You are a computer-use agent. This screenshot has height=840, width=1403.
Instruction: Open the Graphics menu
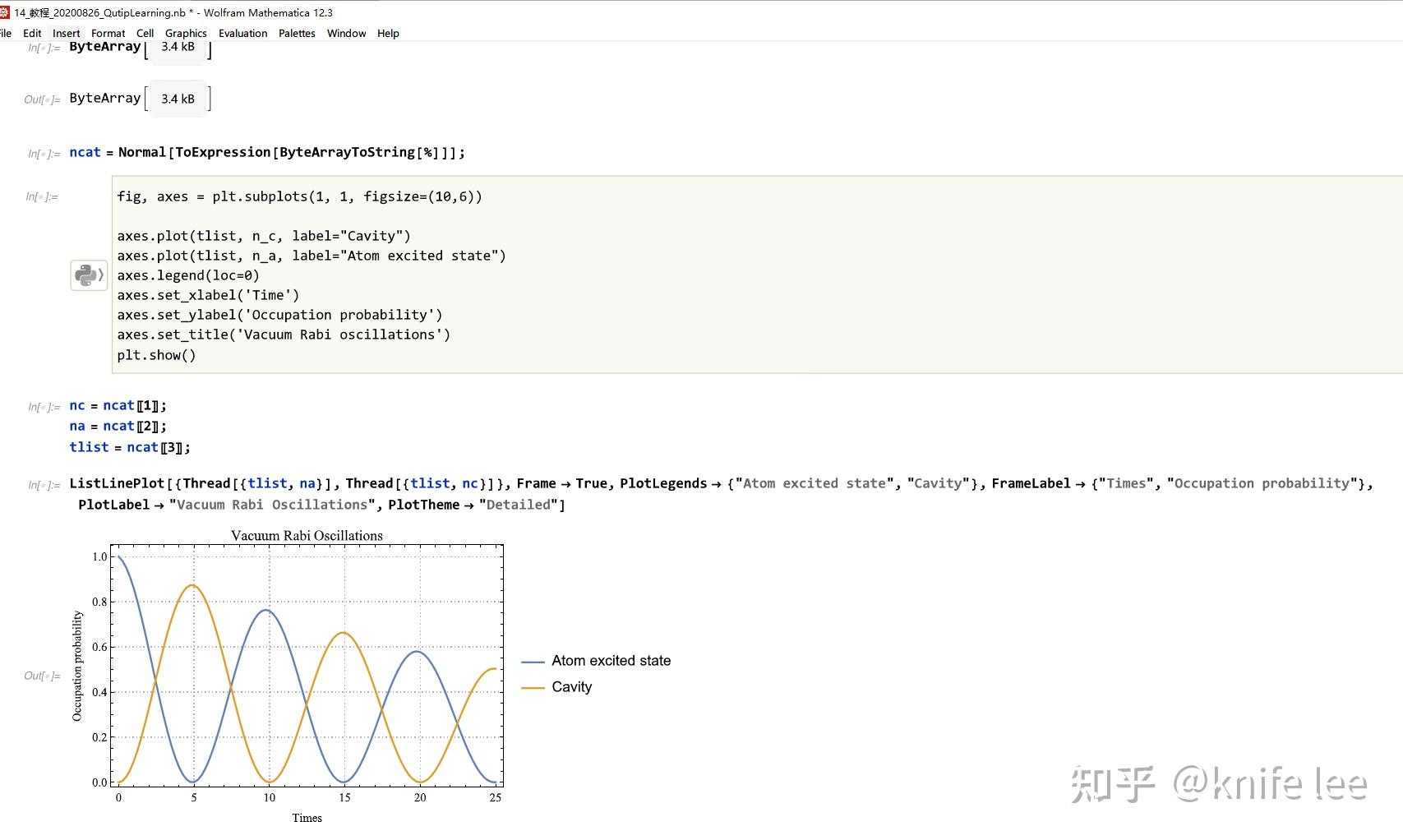187,33
